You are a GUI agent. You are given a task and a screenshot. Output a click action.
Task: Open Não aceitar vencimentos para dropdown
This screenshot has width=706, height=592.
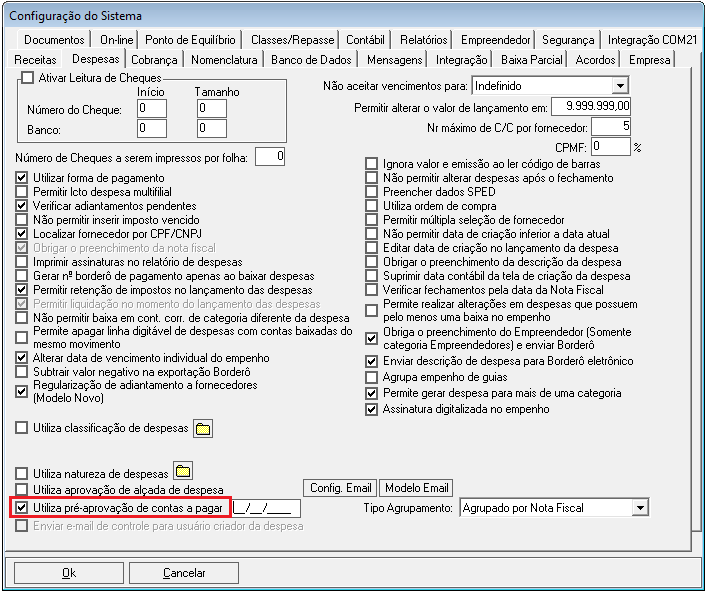coord(620,86)
